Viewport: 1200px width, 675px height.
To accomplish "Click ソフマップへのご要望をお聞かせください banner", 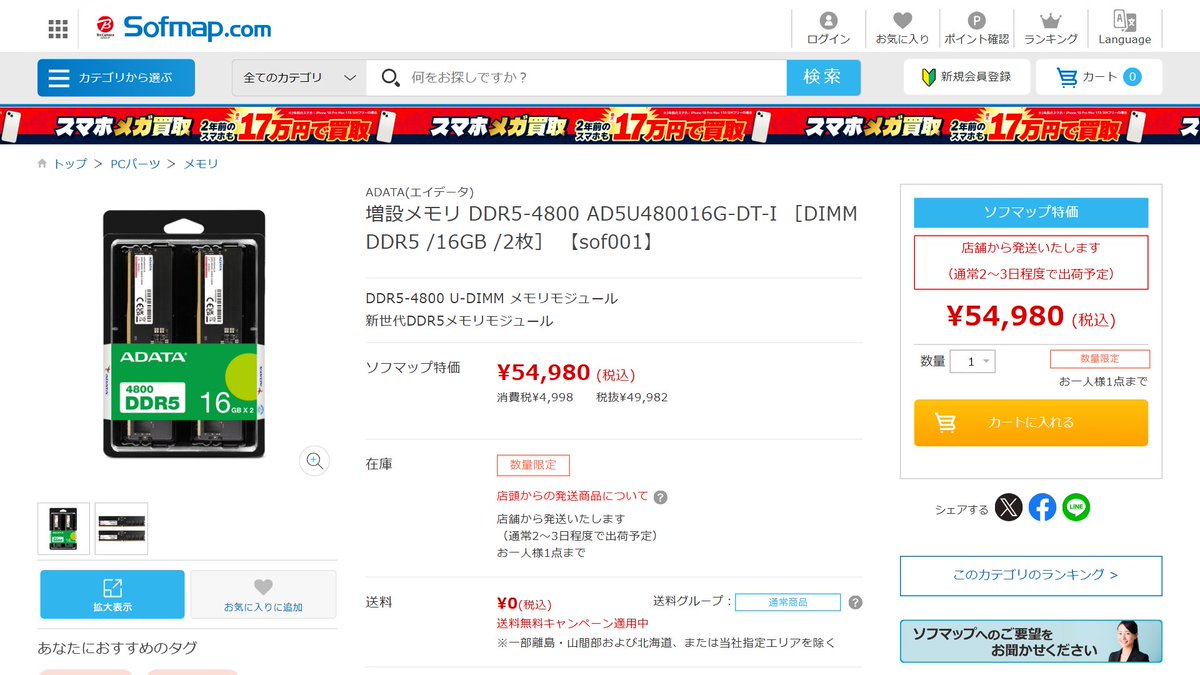I will click(1031, 641).
